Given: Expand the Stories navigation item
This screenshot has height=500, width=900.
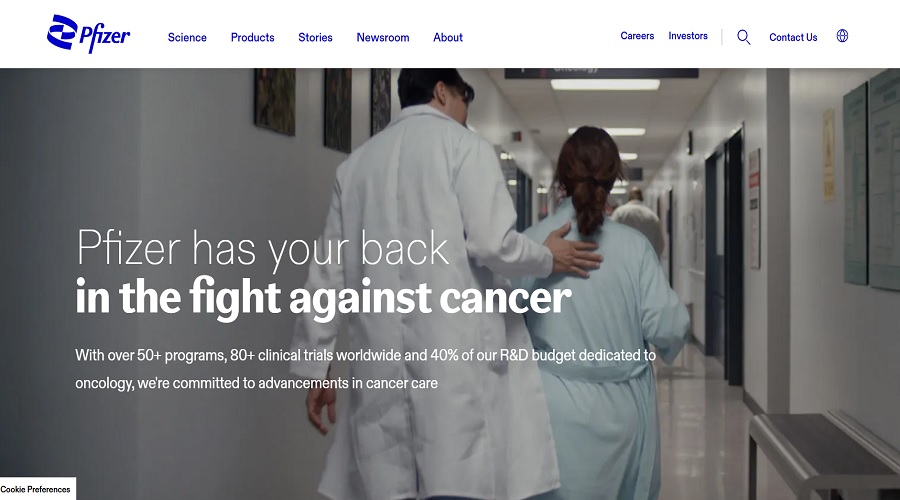Looking at the screenshot, I should pos(315,37).
